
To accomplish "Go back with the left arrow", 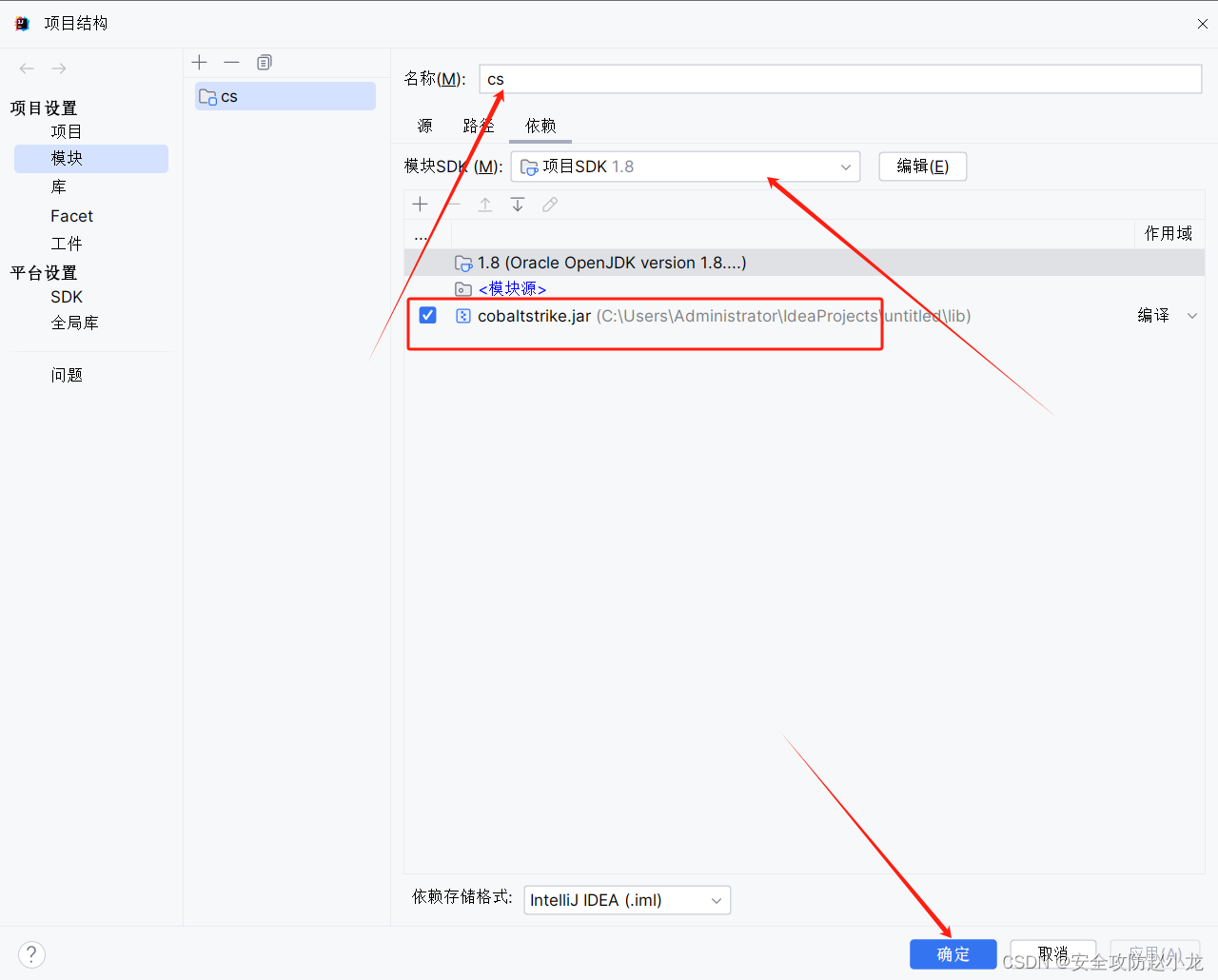I will click(x=27, y=69).
